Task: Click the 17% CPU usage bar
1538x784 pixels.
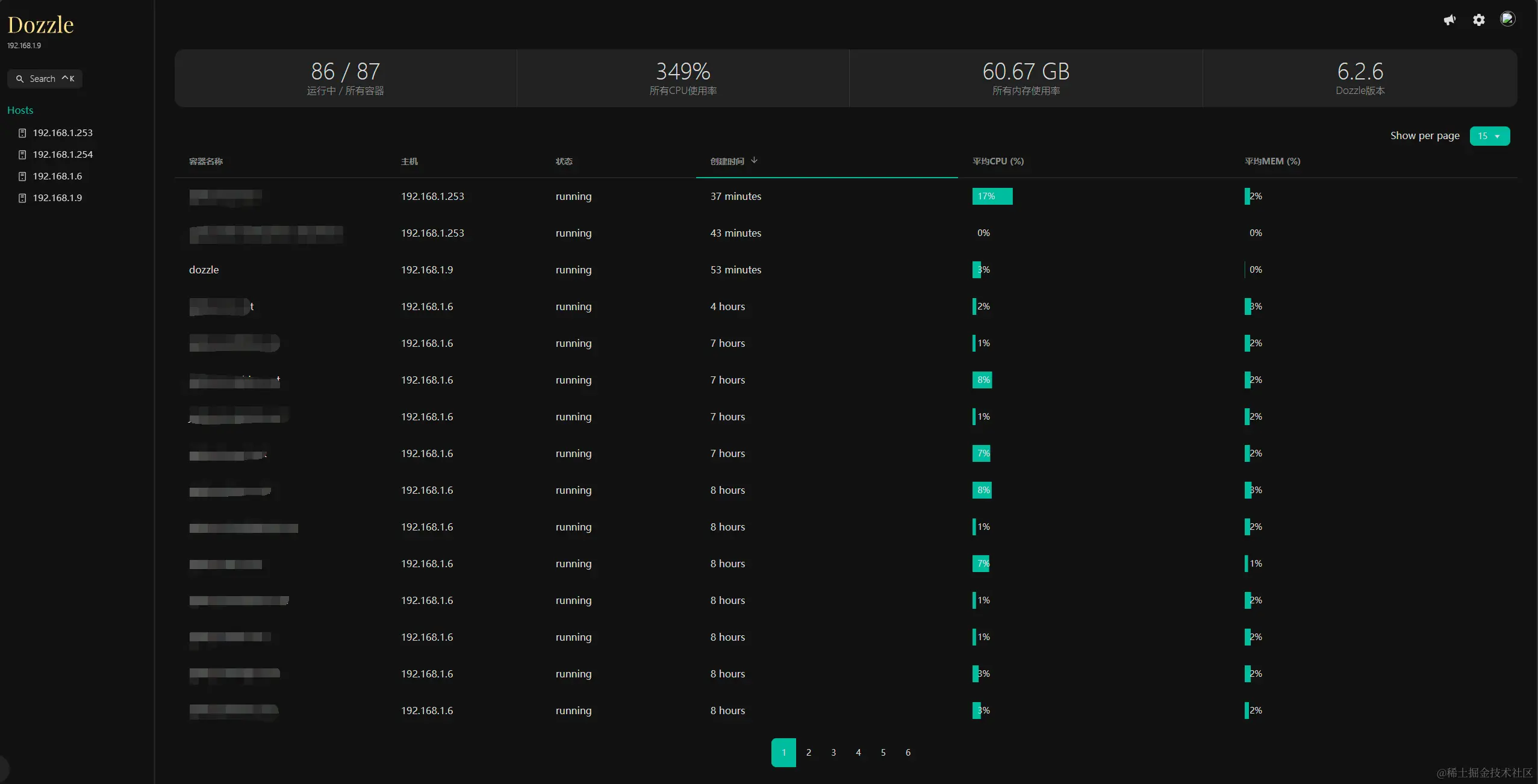Action: (x=992, y=196)
